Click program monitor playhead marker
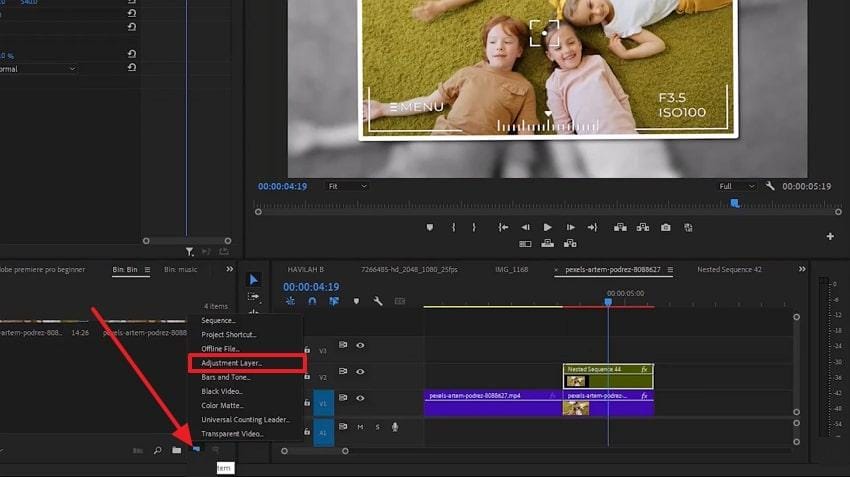 click(x=735, y=204)
